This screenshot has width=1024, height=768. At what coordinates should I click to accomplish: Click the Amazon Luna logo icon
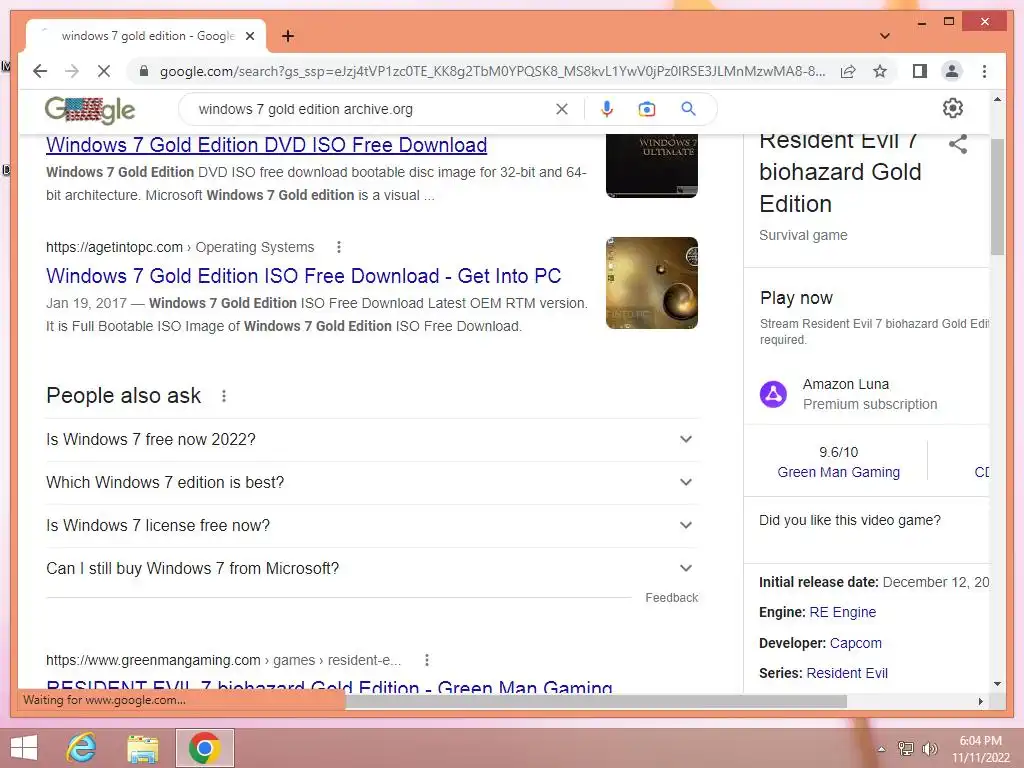coord(773,394)
